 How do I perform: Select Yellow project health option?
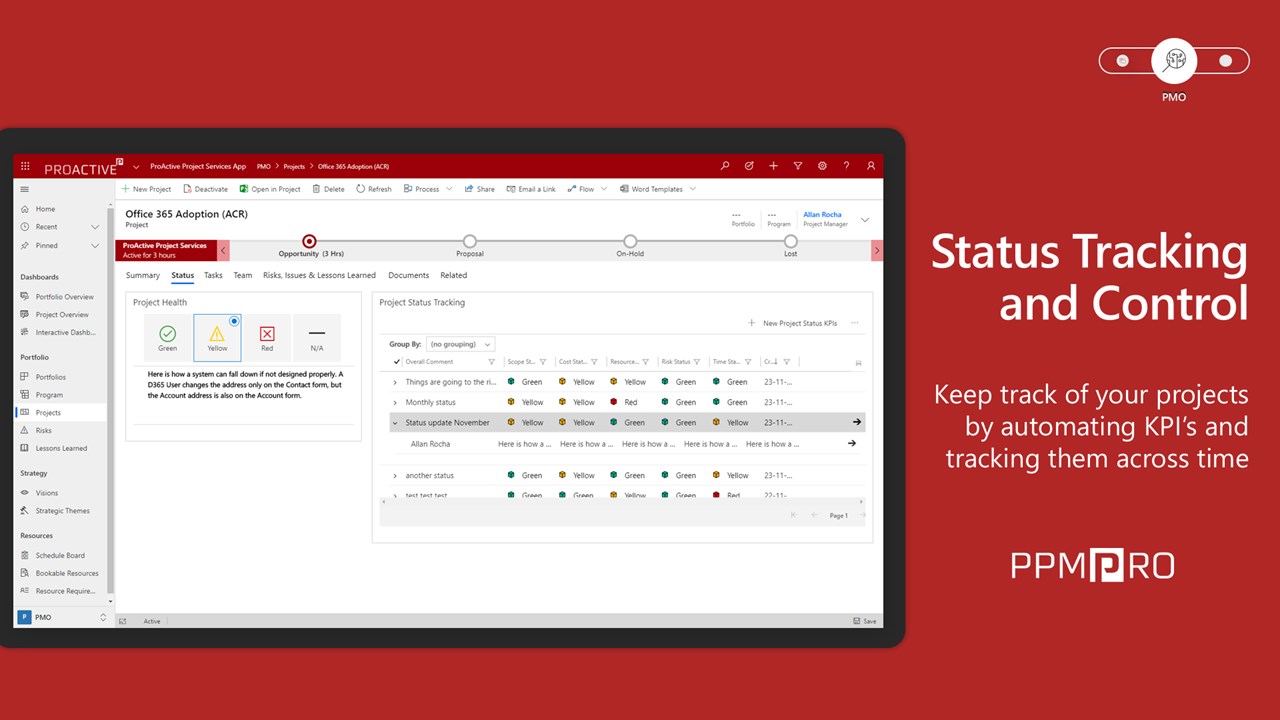(x=217, y=338)
